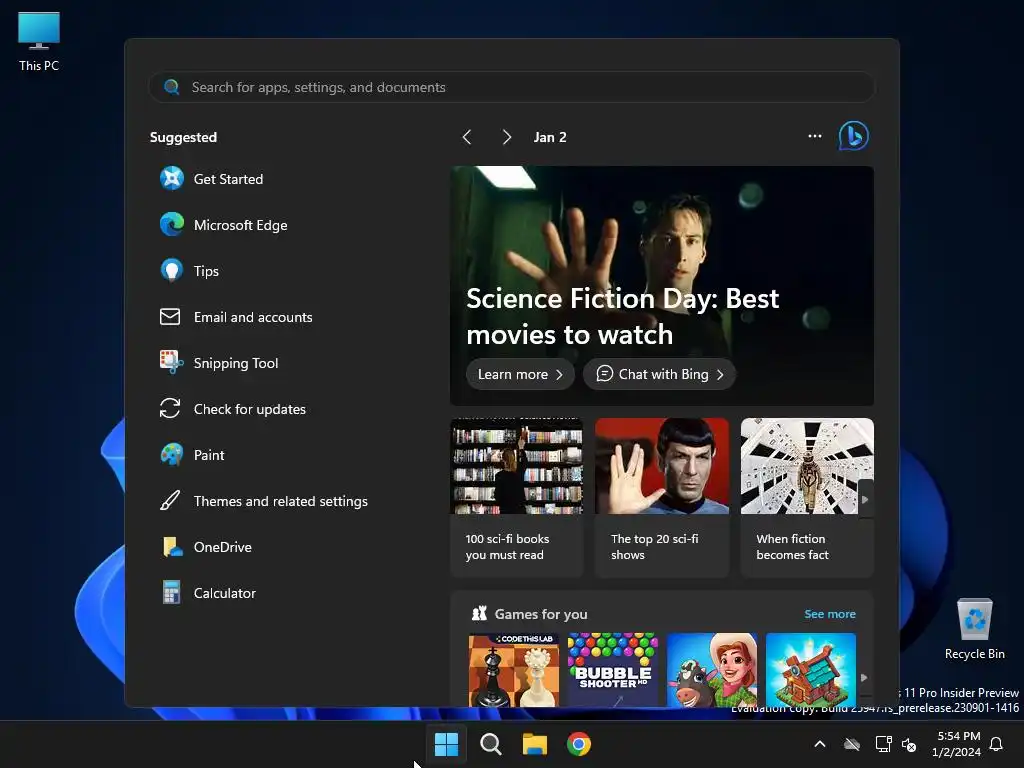Open the Get Started app icon
Screen dimensions: 1024x768
tap(172, 178)
